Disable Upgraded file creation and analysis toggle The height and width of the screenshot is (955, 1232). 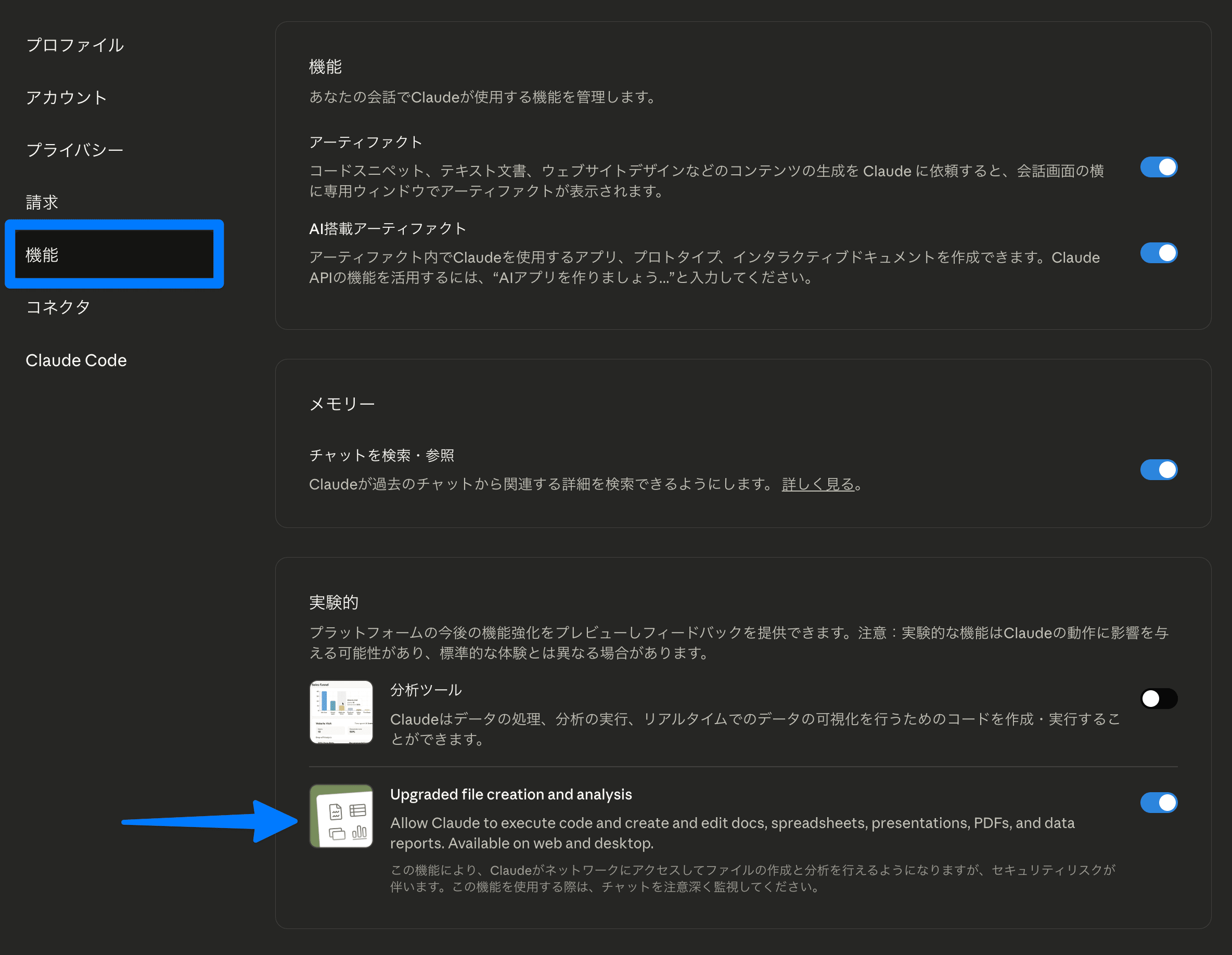point(1158,803)
